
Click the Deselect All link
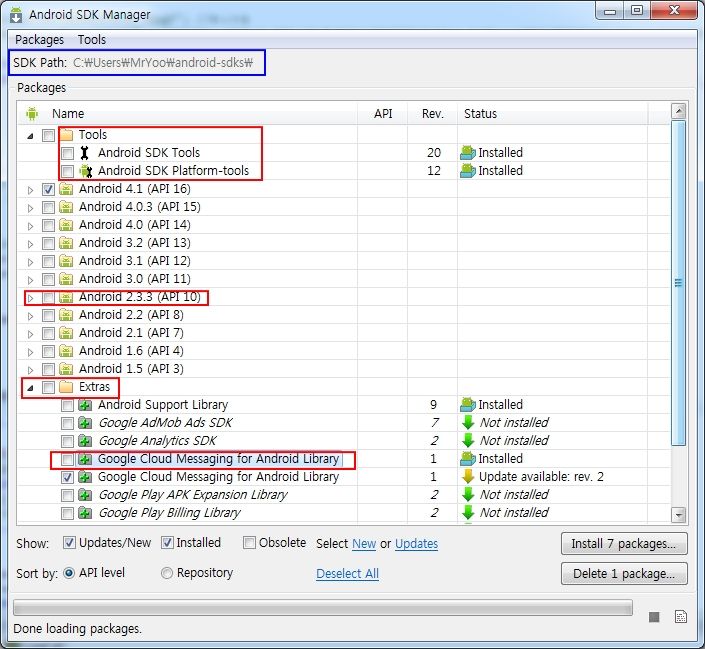[347, 573]
